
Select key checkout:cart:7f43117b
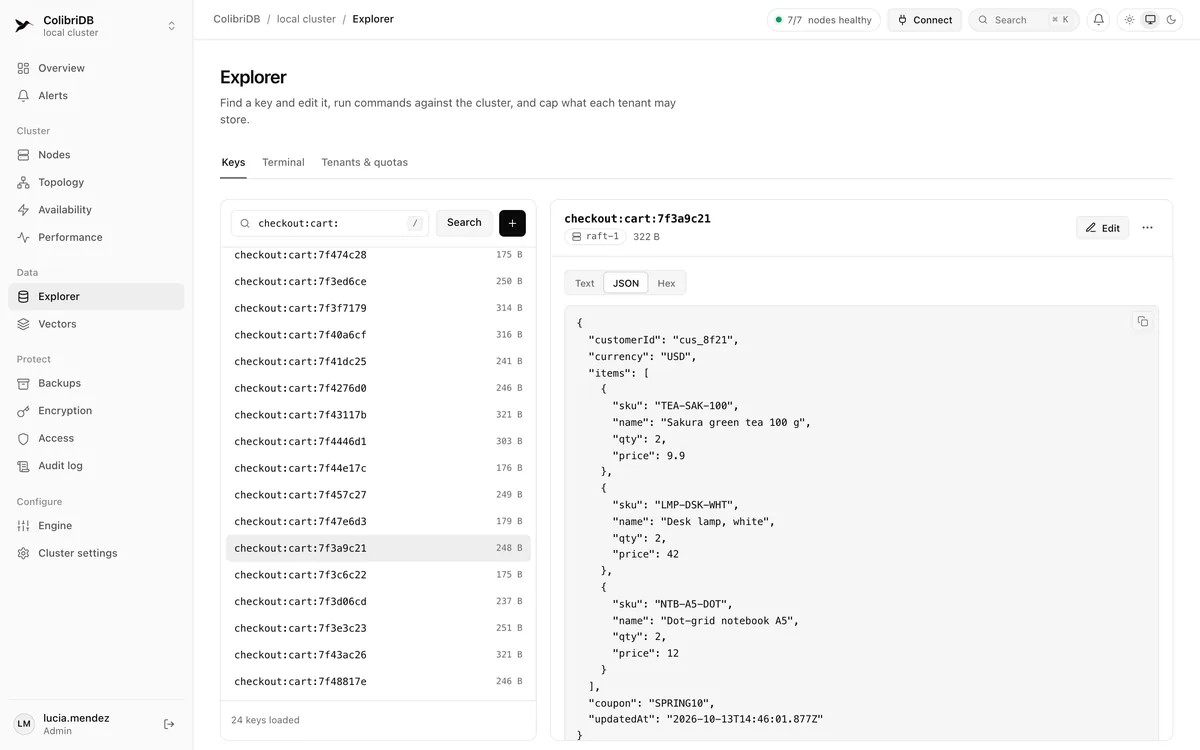(x=378, y=415)
